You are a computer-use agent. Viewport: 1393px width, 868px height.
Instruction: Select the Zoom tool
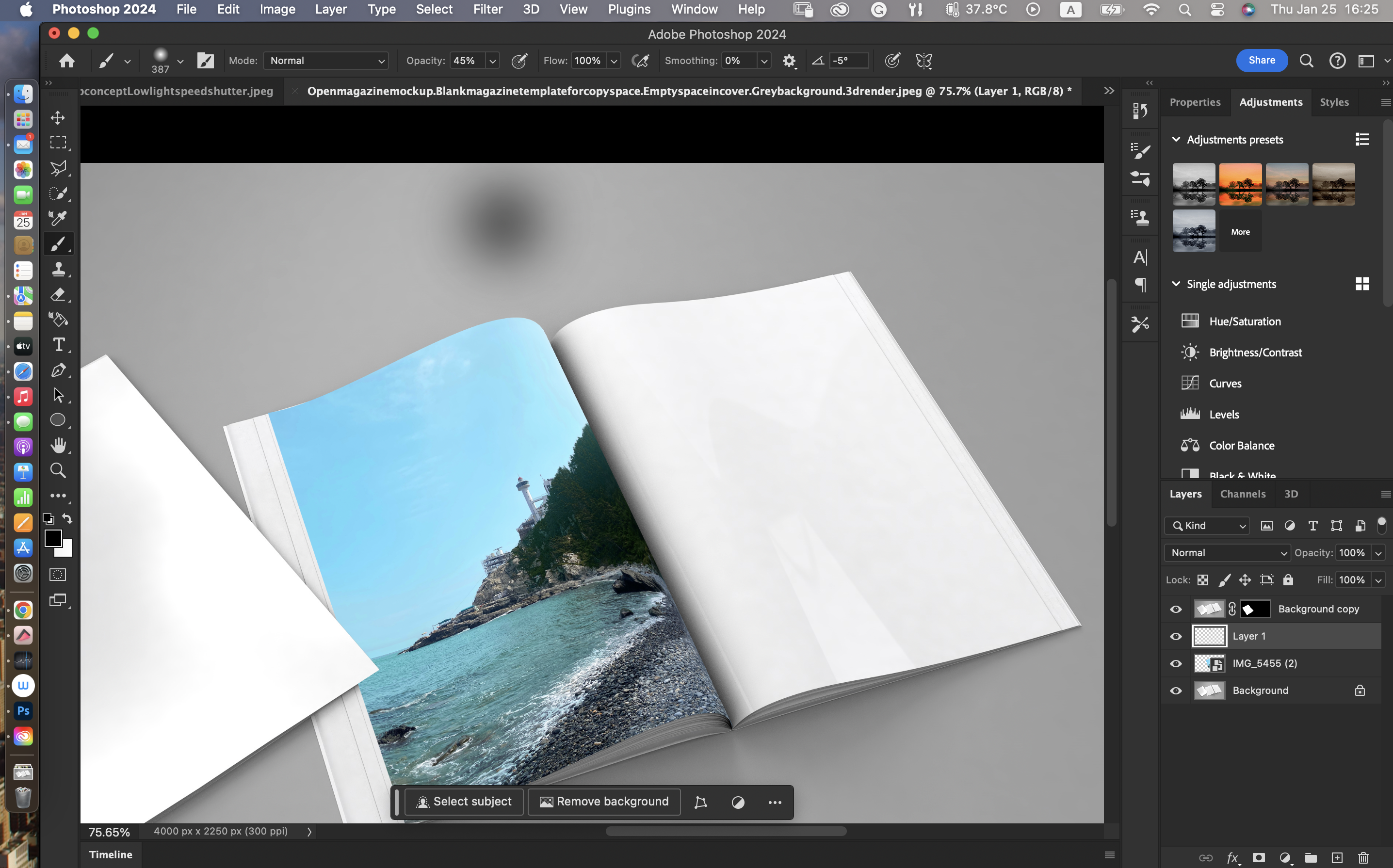click(x=58, y=471)
